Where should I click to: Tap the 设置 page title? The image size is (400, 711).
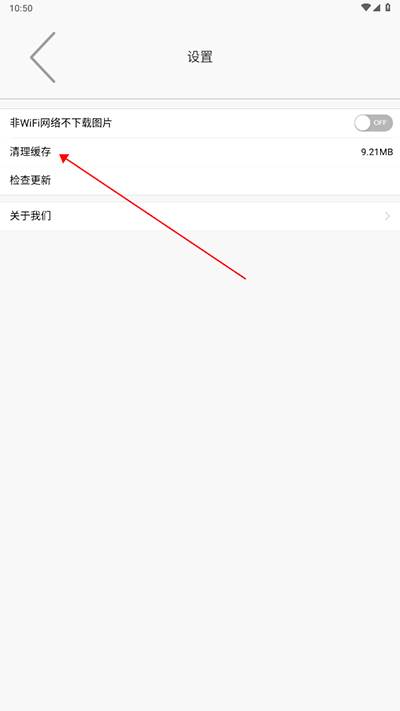coord(200,57)
